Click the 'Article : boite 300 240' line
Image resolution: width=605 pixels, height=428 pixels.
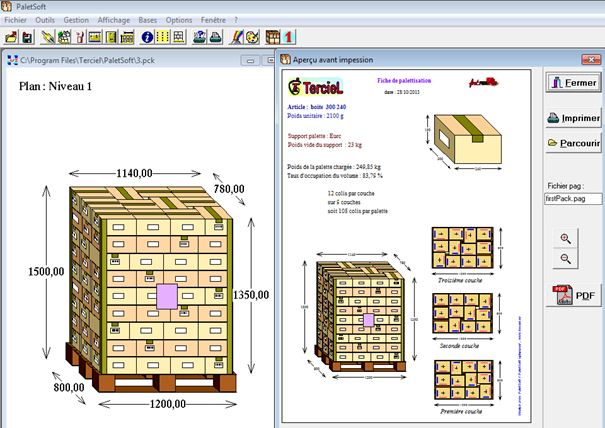[x=316, y=107]
